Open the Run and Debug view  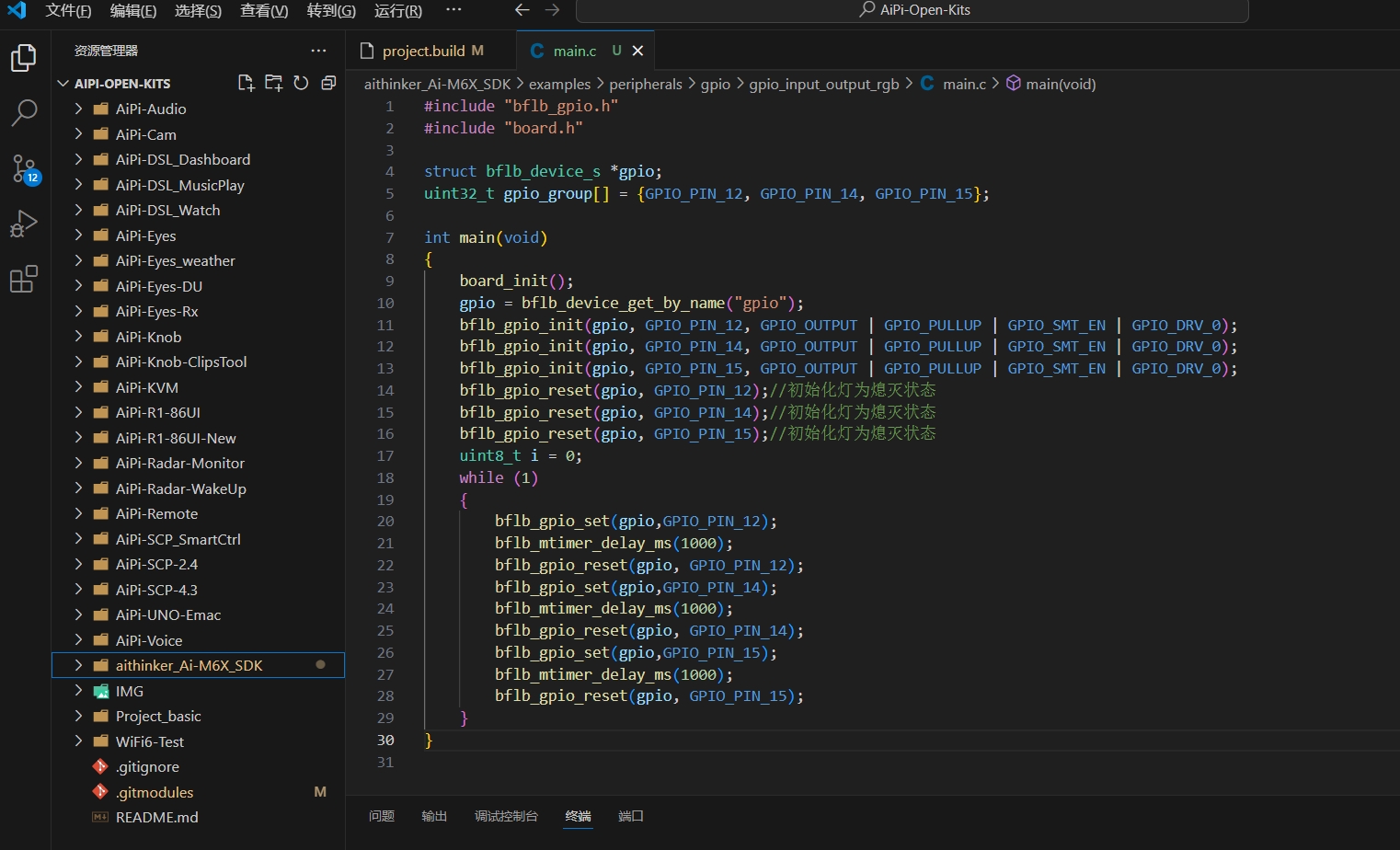click(x=24, y=224)
